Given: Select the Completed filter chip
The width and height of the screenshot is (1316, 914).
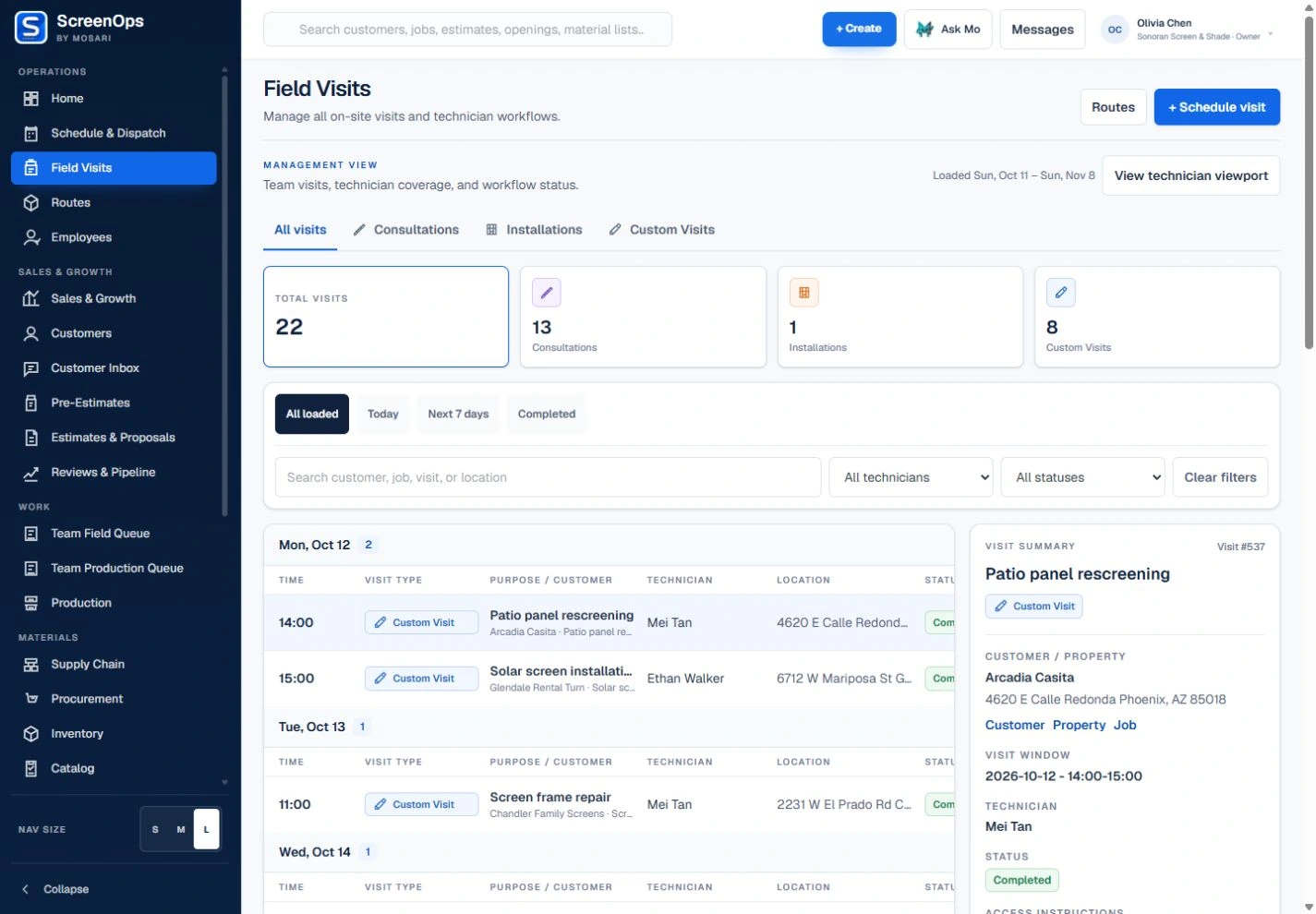Looking at the screenshot, I should [x=547, y=415].
